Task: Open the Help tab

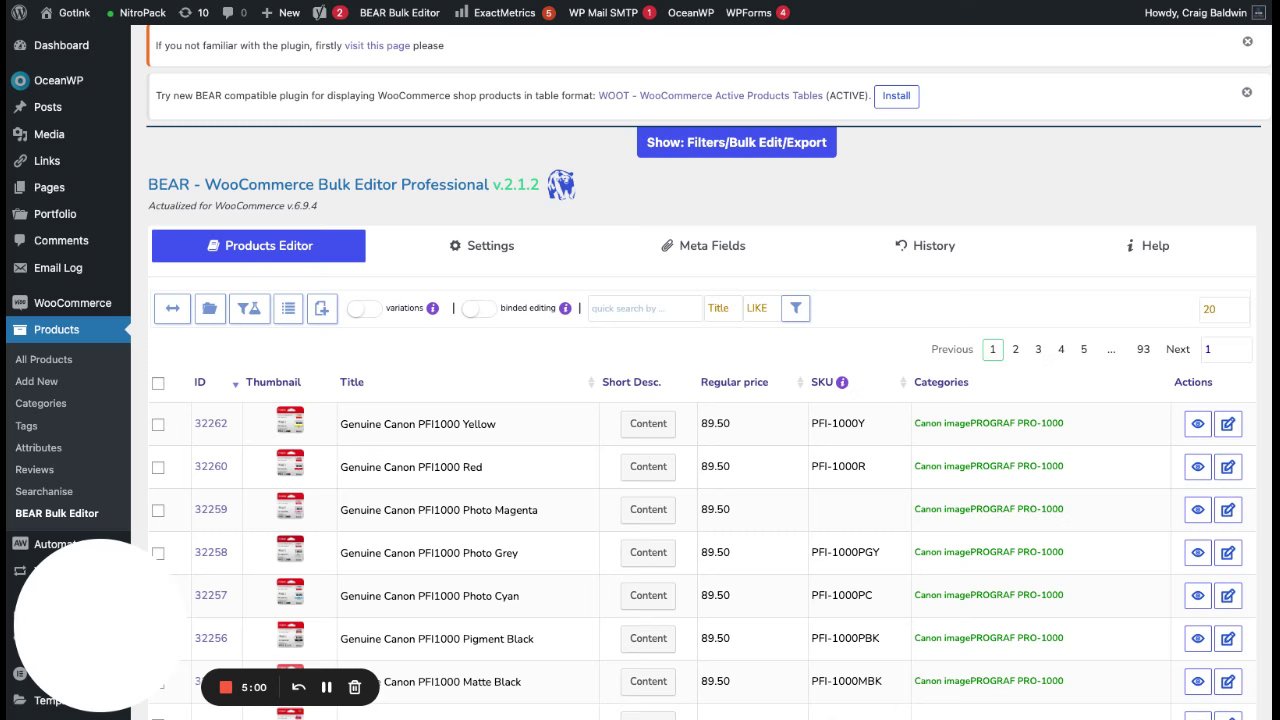Action: (x=1147, y=246)
